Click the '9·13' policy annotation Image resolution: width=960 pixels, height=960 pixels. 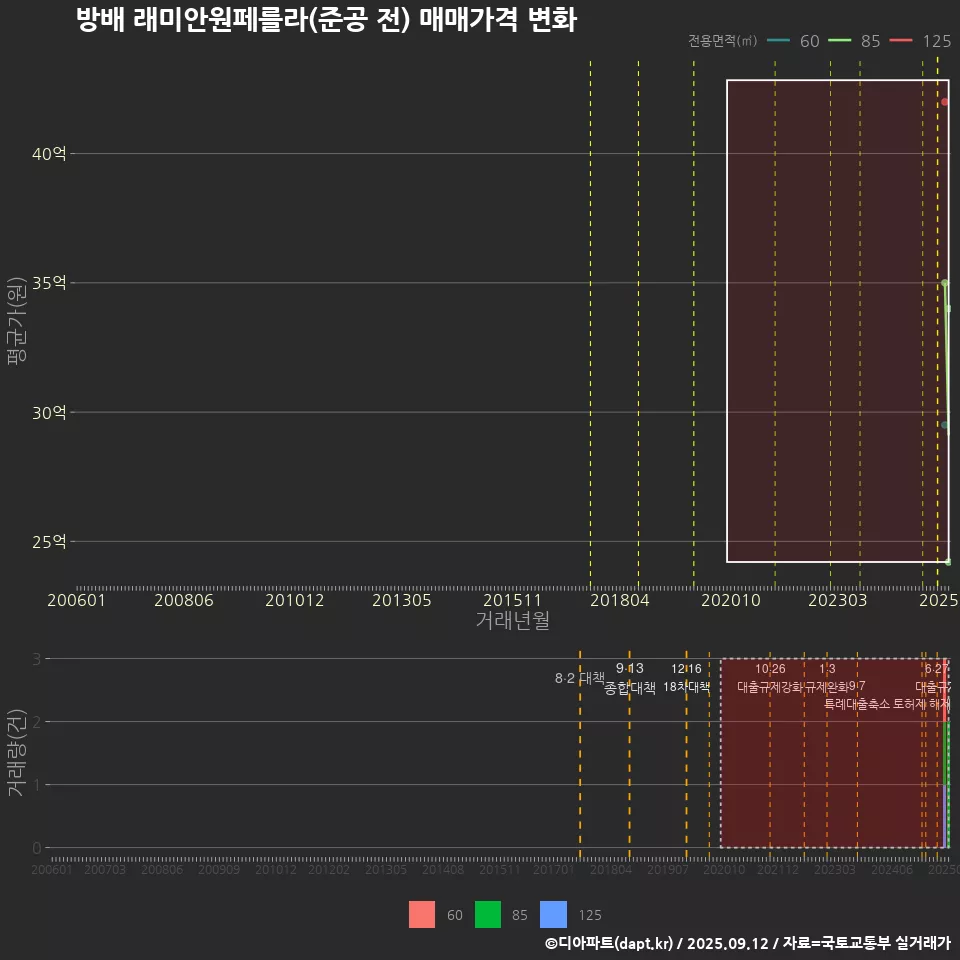tap(629, 669)
